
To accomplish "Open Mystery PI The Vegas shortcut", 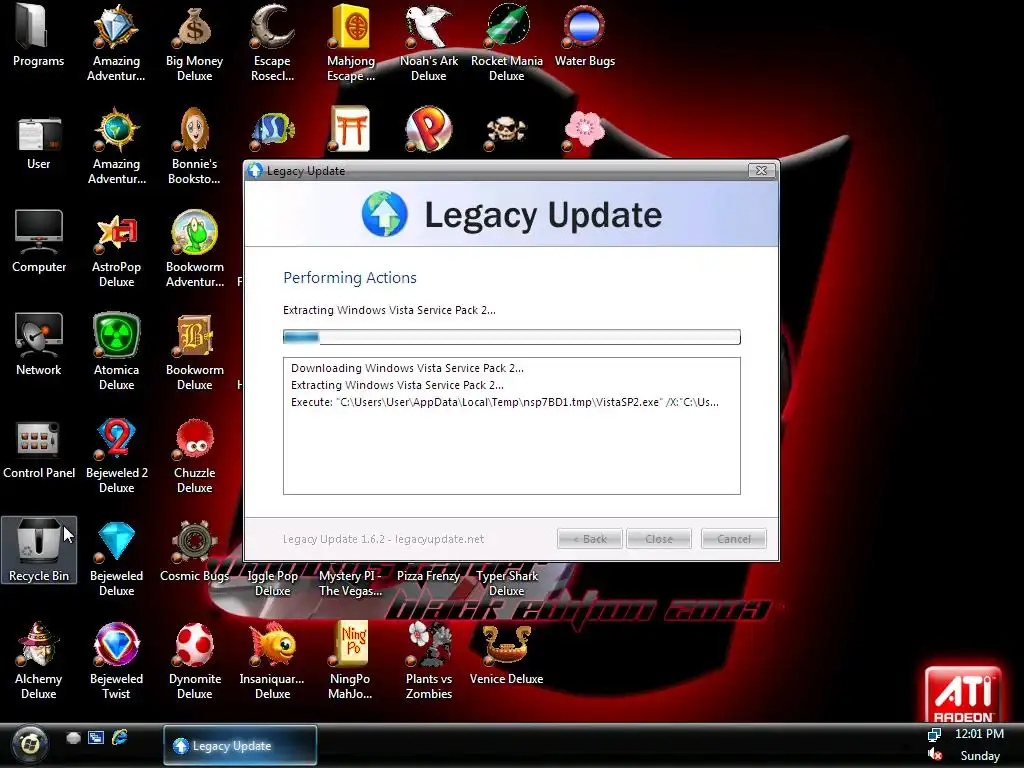I will tap(351, 583).
